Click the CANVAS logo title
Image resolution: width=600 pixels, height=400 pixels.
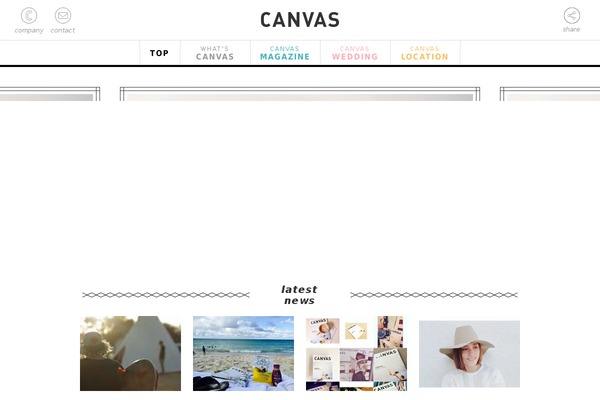(300, 20)
